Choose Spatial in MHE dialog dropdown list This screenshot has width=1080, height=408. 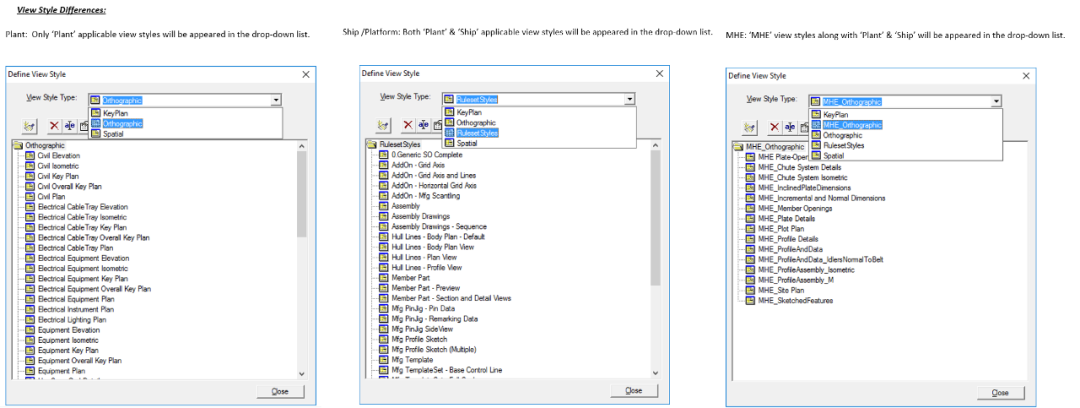pos(906,156)
